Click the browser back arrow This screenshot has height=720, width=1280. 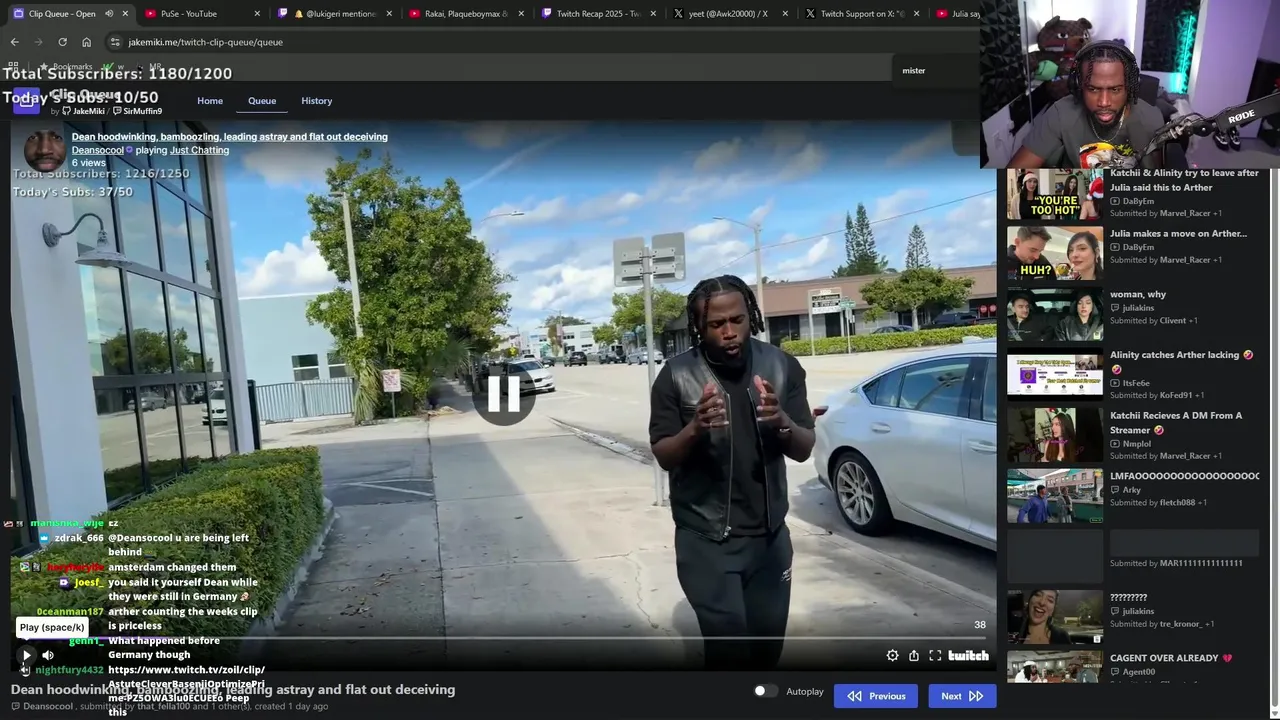tap(14, 42)
